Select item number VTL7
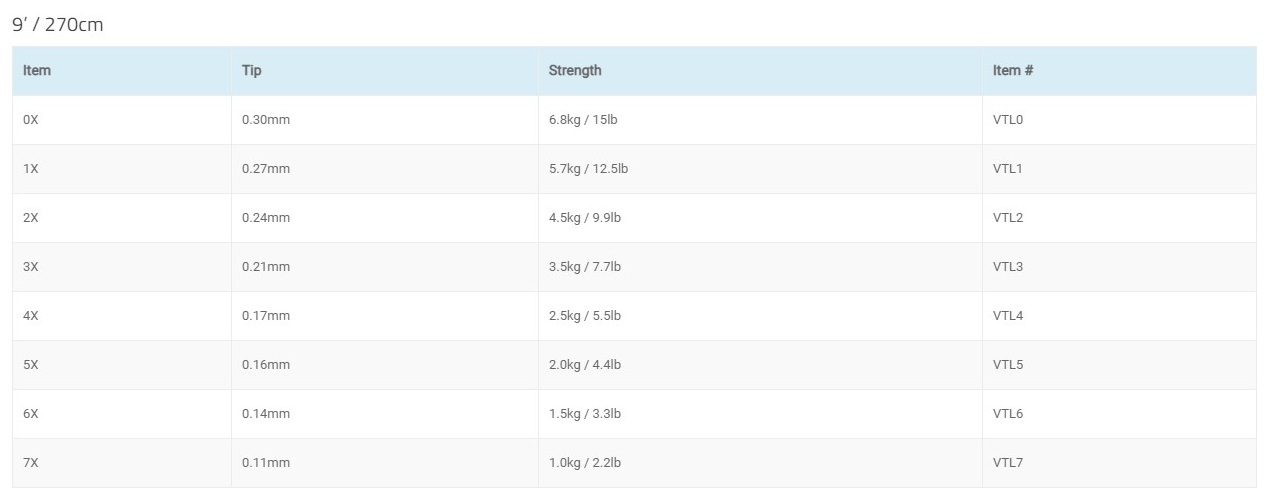The image size is (1271, 502). 1008,463
